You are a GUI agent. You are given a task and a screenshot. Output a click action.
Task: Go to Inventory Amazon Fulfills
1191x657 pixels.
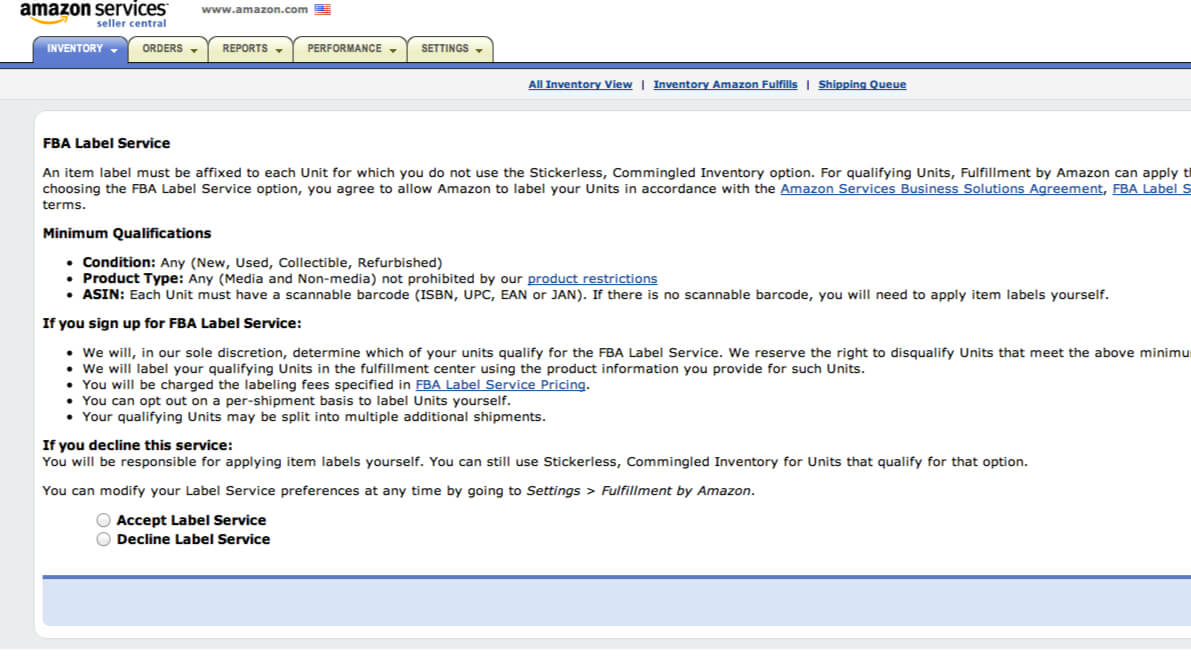[725, 85]
